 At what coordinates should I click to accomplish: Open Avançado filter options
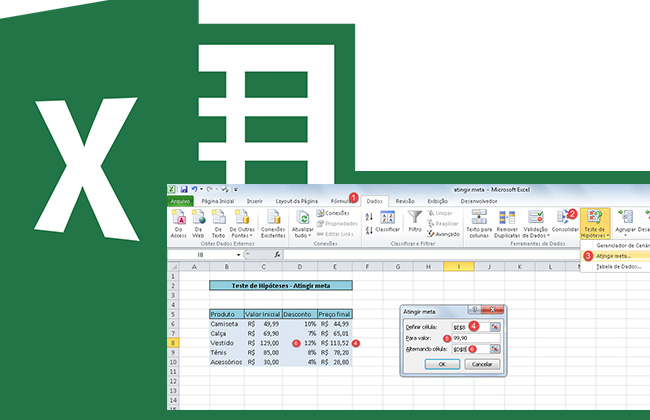tap(444, 234)
